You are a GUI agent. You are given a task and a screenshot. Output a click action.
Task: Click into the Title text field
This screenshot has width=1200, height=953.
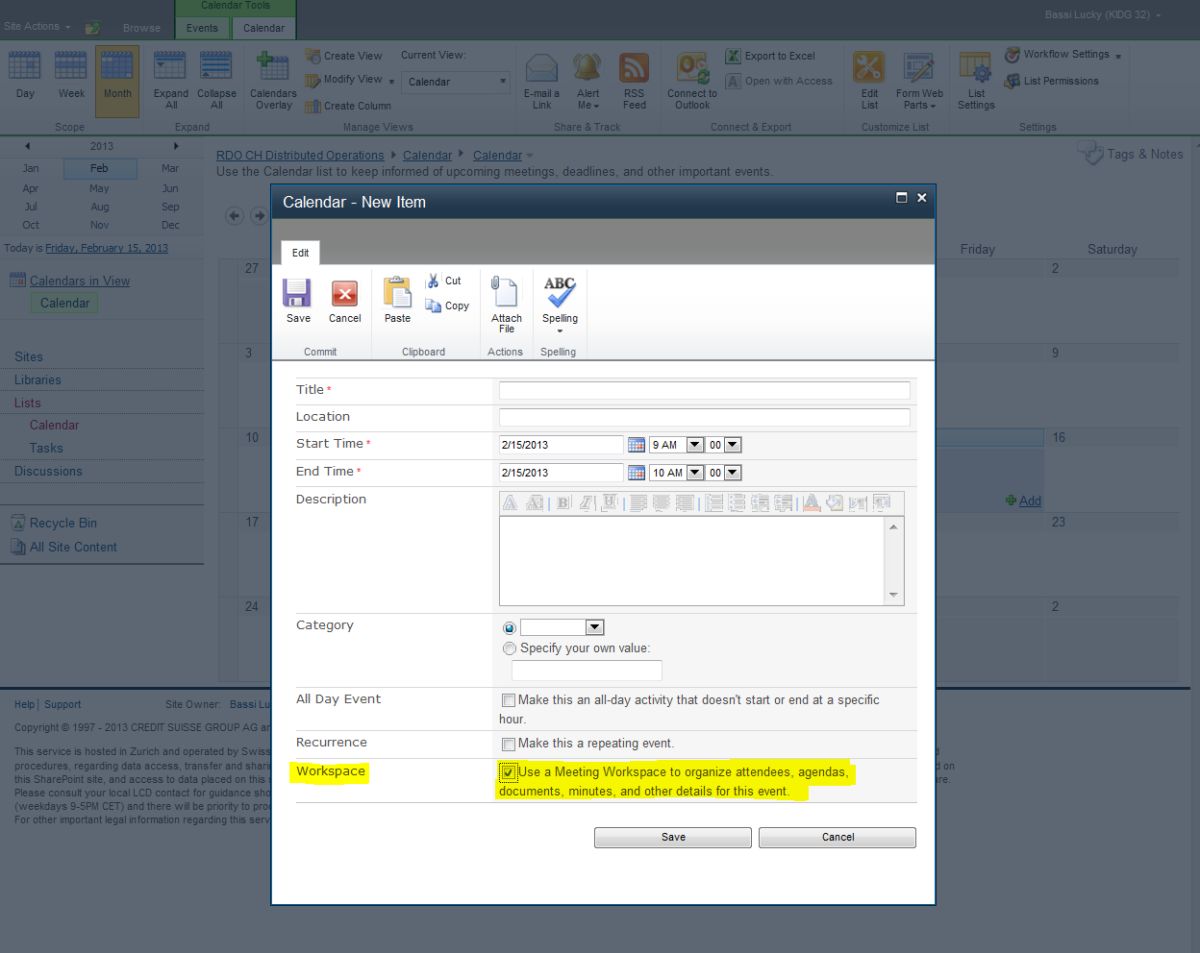[x=705, y=390]
